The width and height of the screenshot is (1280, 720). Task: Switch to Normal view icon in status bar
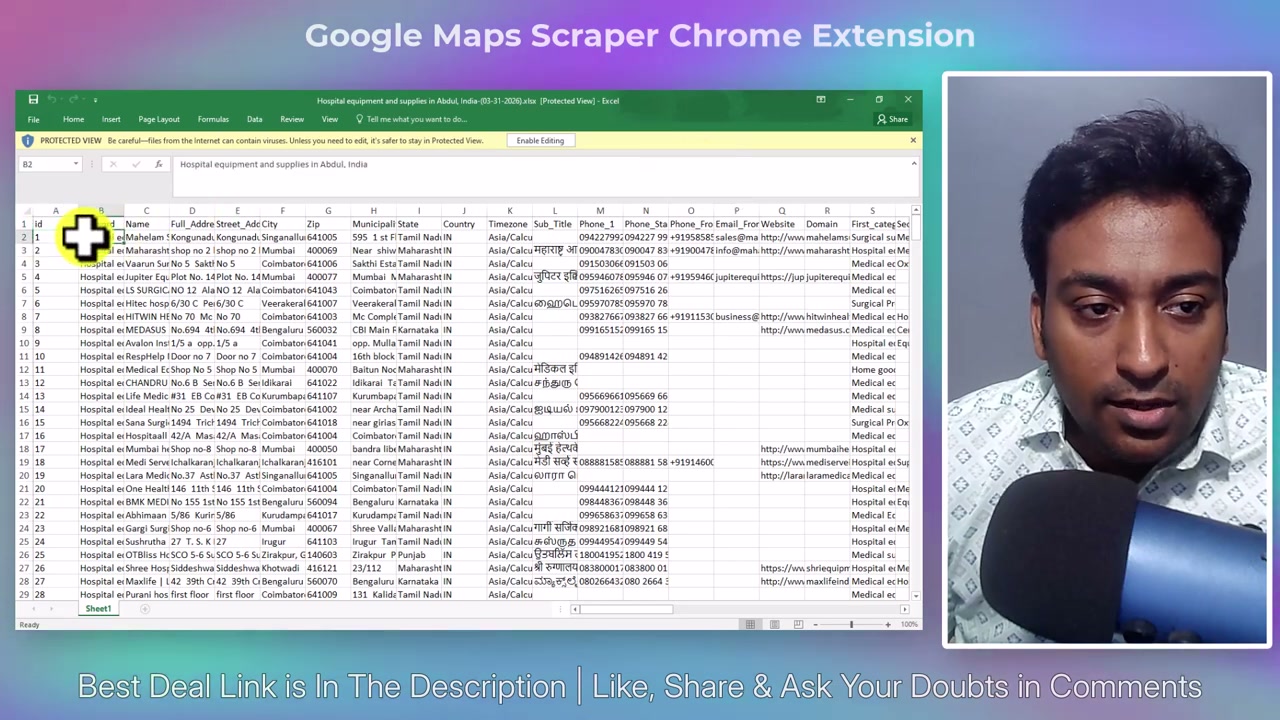click(x=750, y=625)
